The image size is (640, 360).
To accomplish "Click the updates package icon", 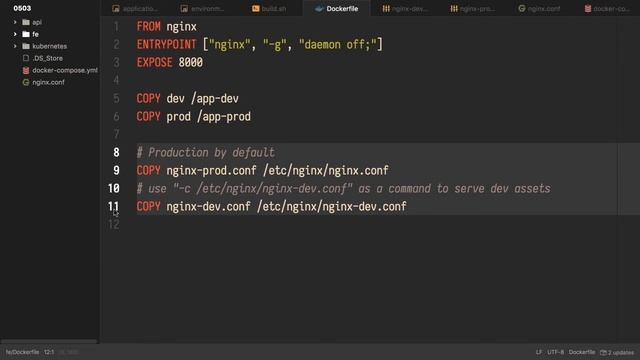I will [x=603, y=352].
